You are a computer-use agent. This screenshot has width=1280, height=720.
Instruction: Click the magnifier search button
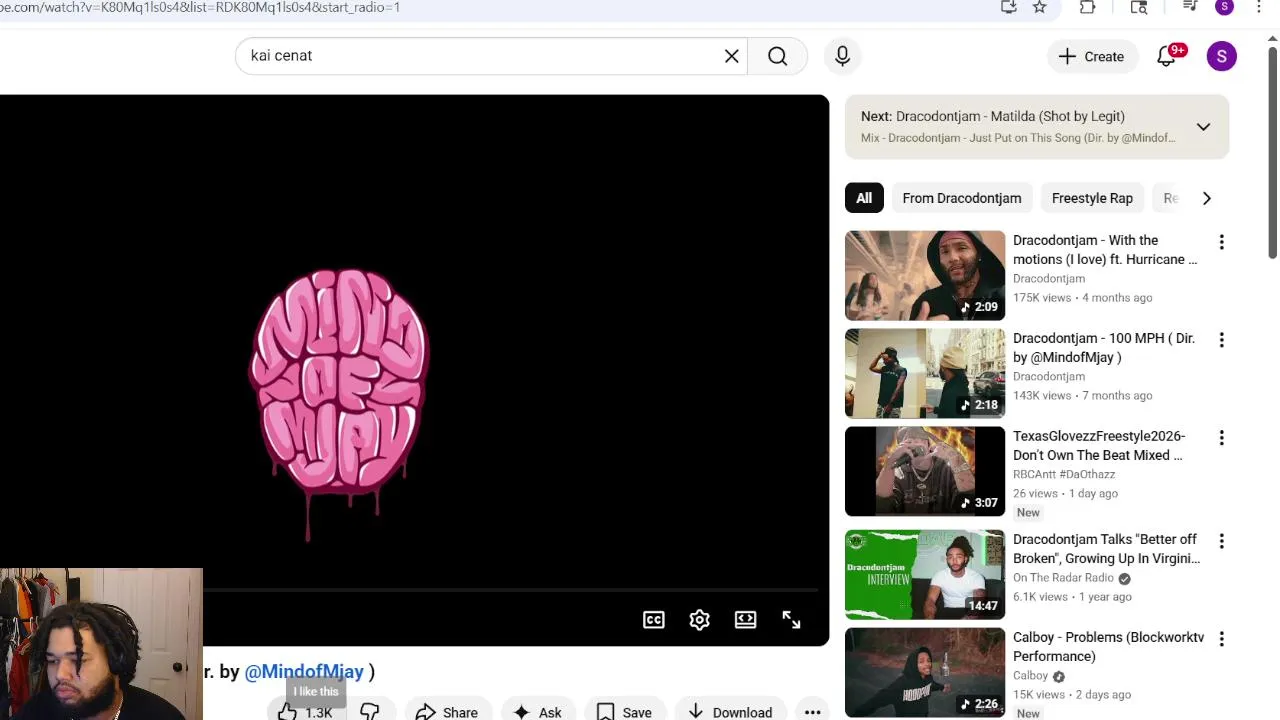[778, 56]
